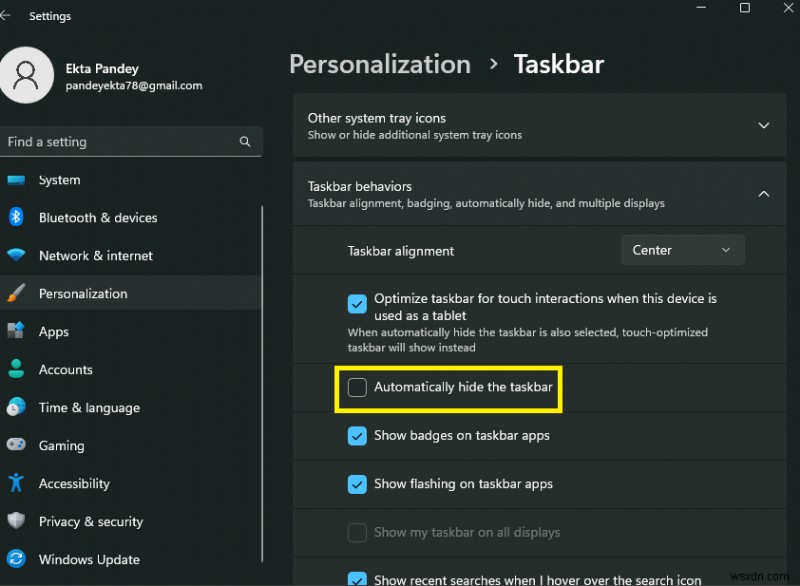Select the Accounts section icon
The width and height of the screenshot is (800, 586).
click(17, 369)
